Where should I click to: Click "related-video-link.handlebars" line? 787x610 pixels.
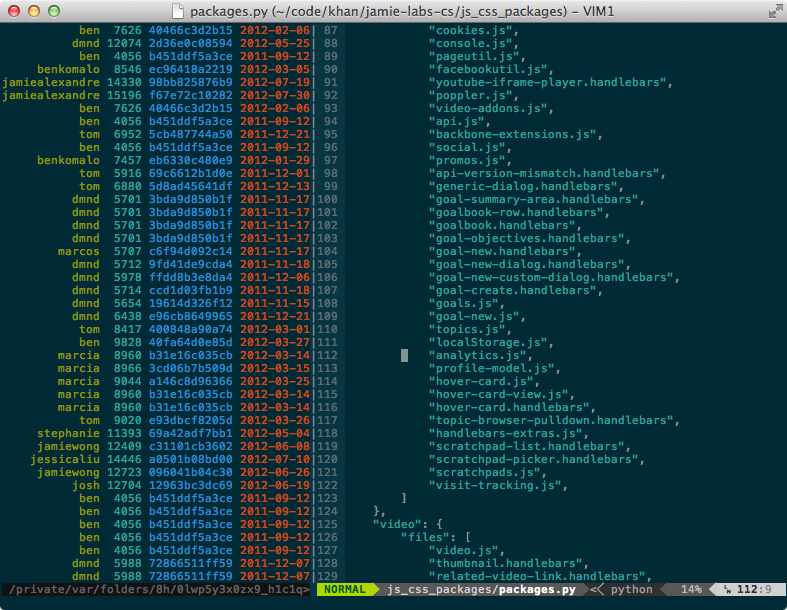coord(540,577)
